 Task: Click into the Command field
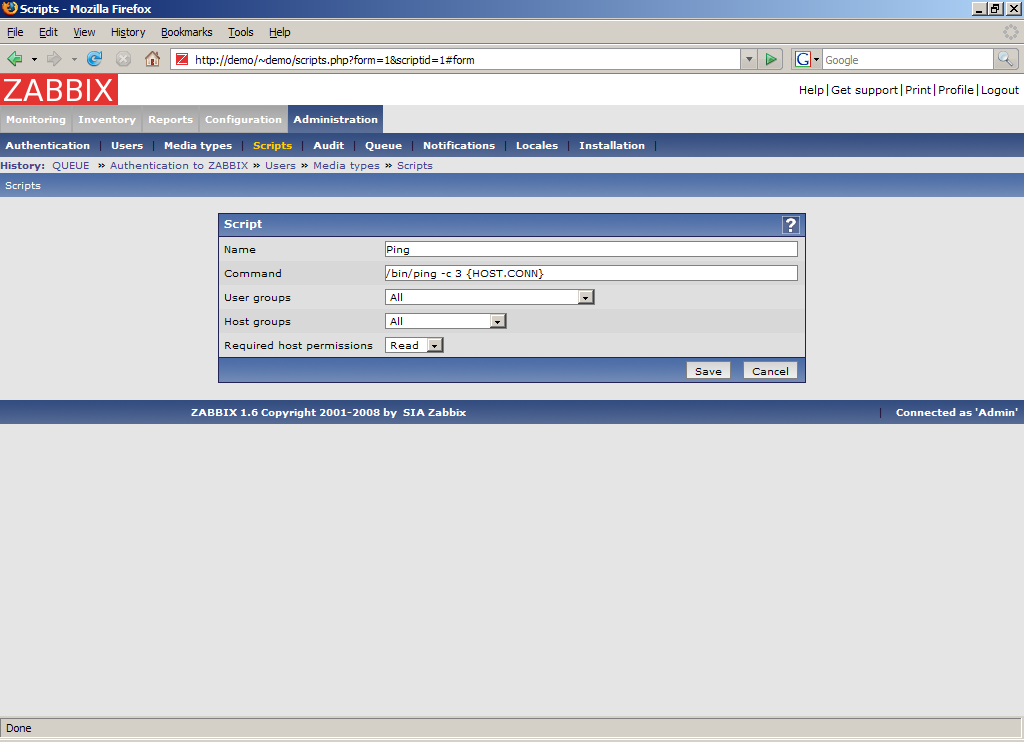pyautogui.click(x=591, y=273)
